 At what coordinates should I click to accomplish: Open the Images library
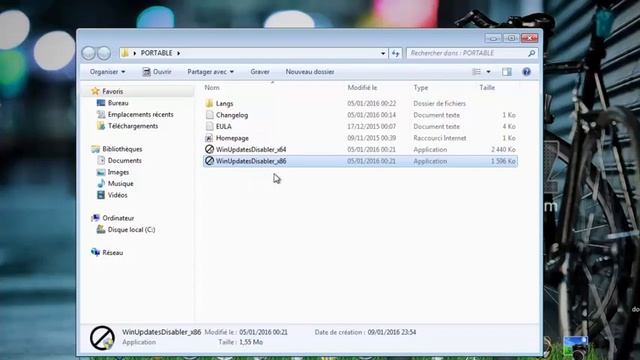pyautogui.click(x=118, y=172)
